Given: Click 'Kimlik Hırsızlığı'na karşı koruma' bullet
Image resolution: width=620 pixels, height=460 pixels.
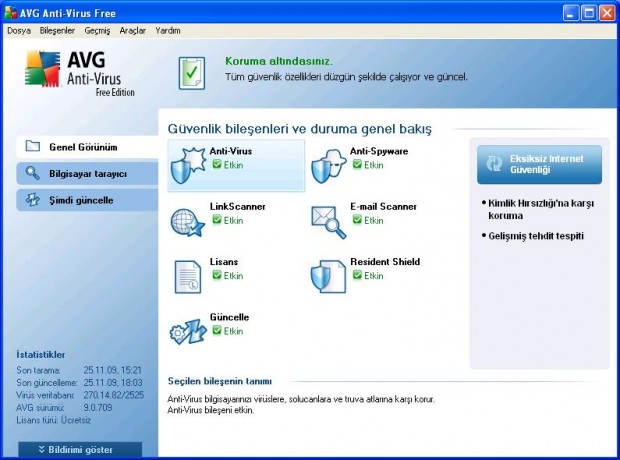Looking at the screenshot, I should 541,209.
